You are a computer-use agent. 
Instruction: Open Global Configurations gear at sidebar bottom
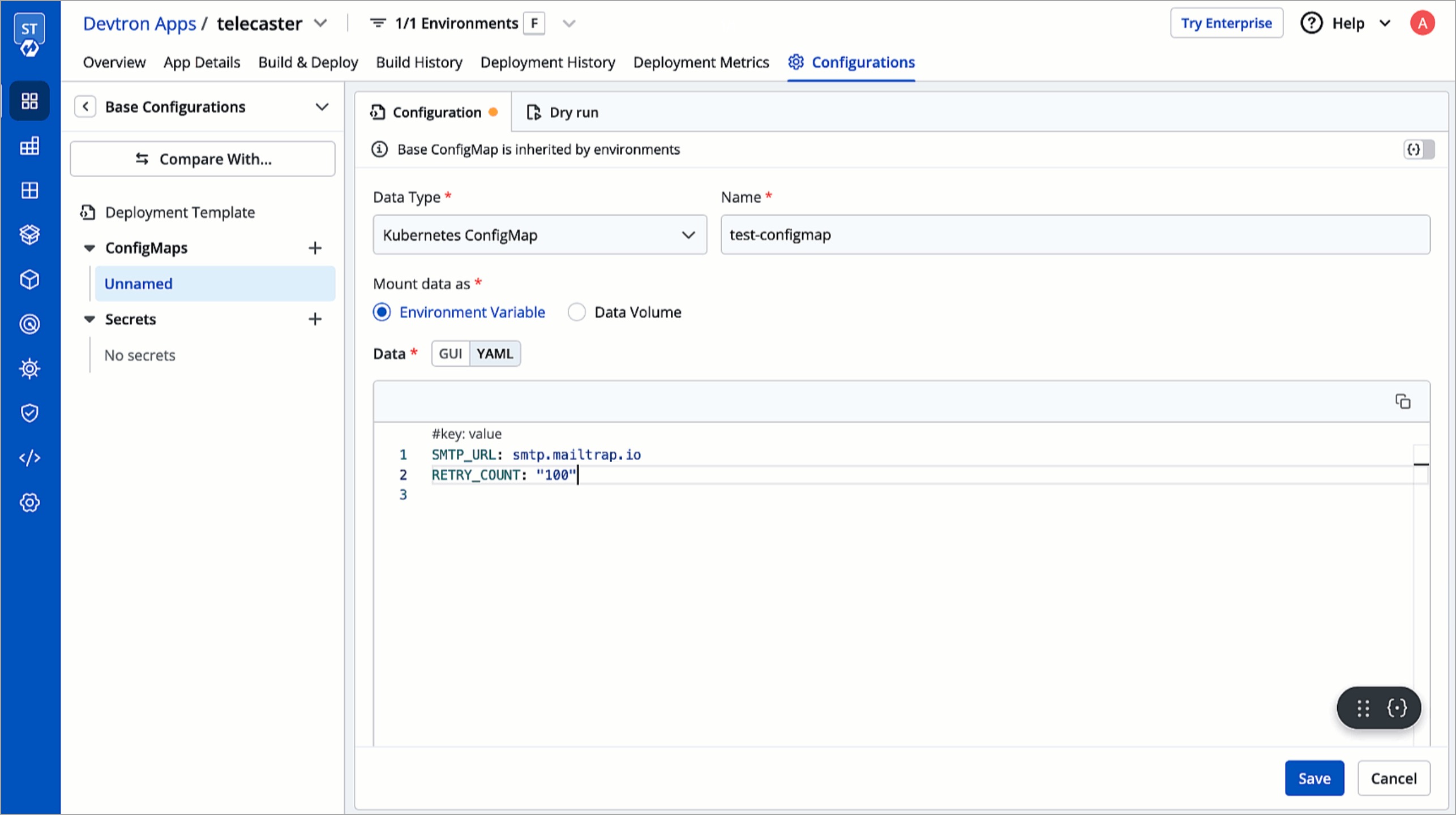[x=29, y=503]
